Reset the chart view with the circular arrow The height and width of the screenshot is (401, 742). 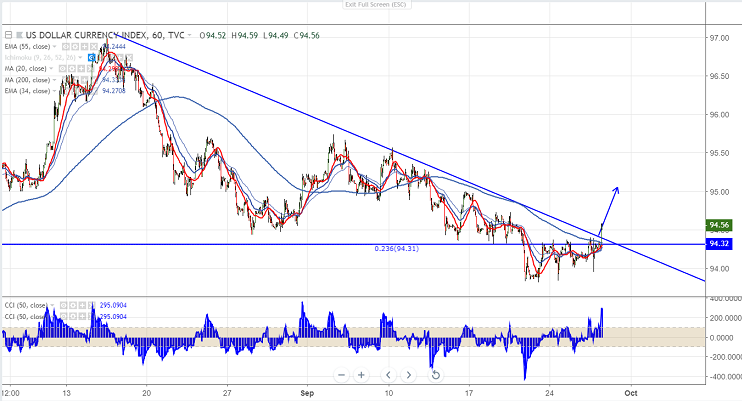[x=436, y=375]
